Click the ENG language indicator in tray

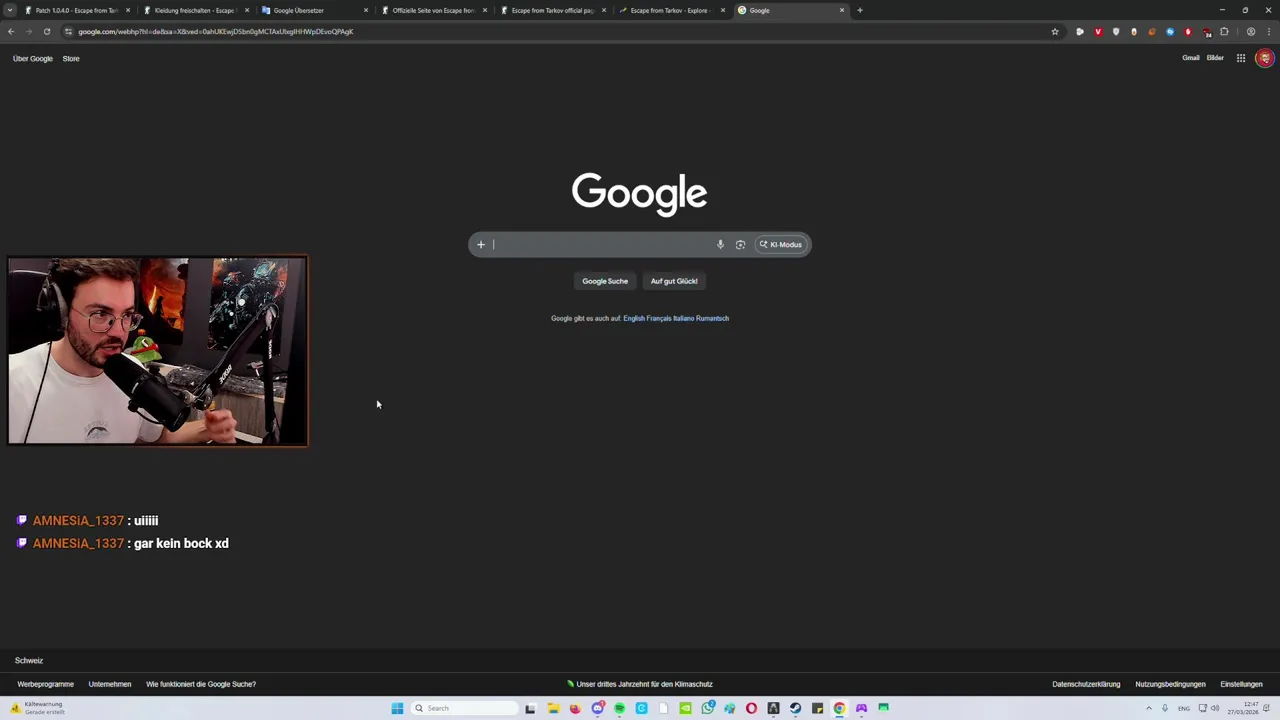pos(1184,708)
